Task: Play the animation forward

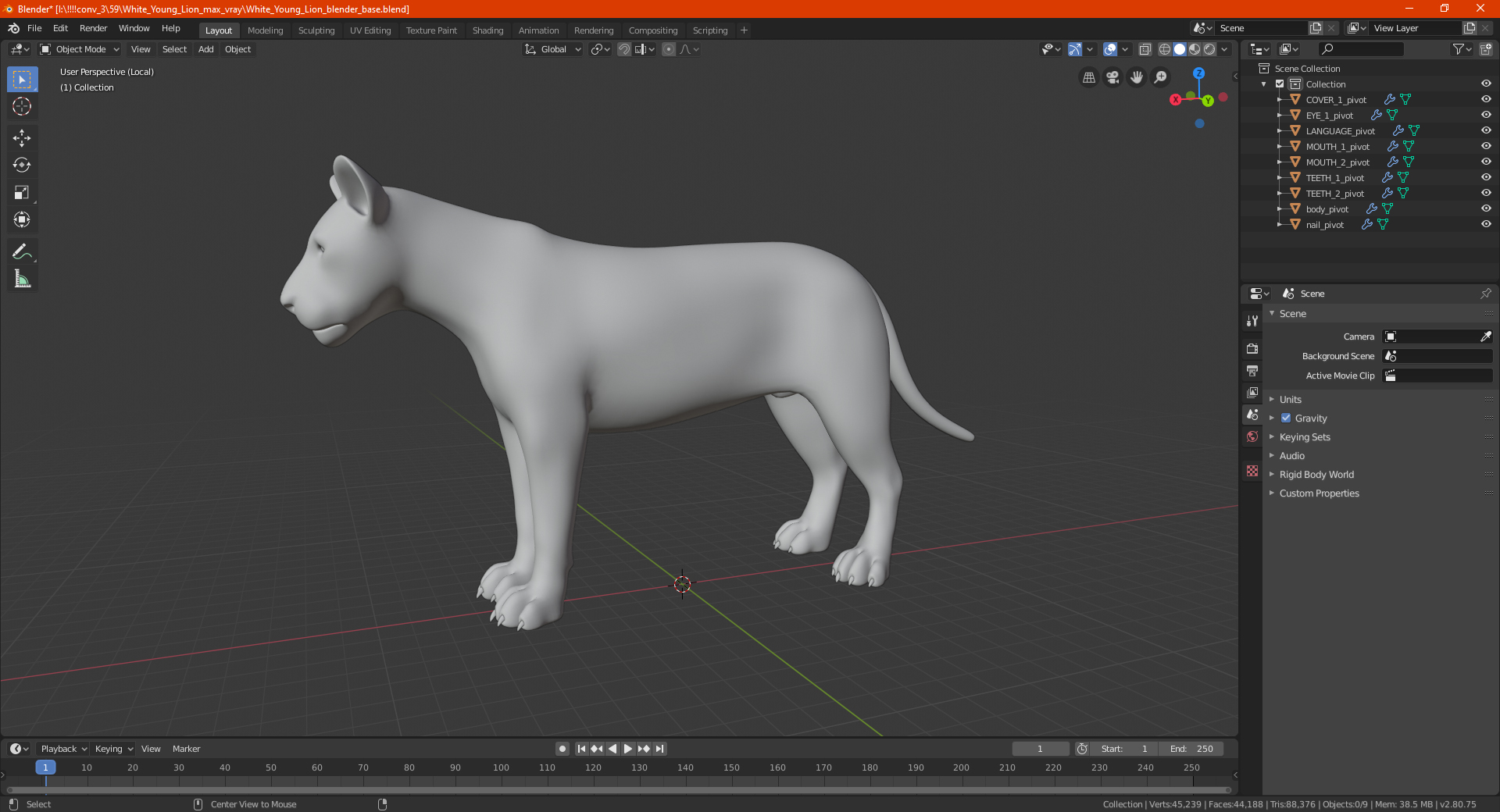Action: pos(628,749)
